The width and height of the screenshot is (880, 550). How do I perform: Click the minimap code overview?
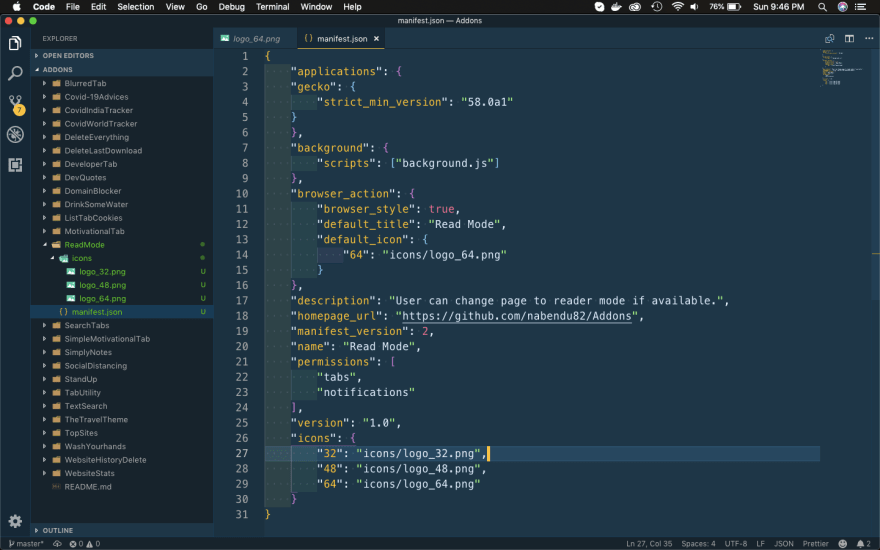click(840, 67)
